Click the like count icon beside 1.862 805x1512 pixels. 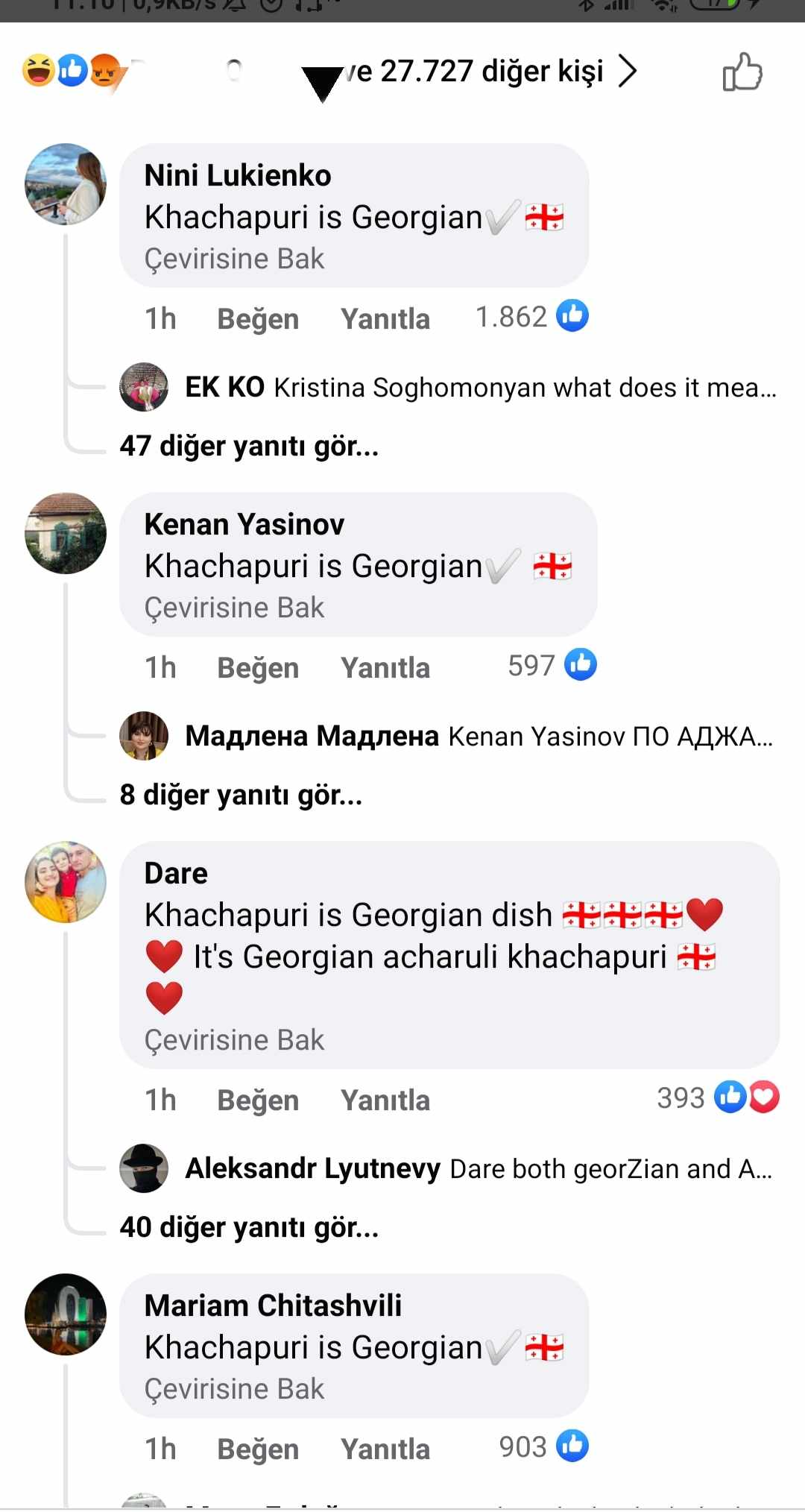[x=572, y=316]
